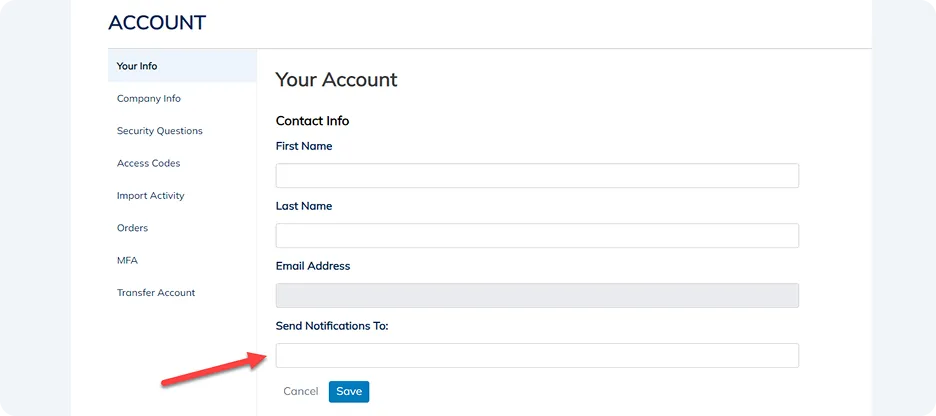Click the First Name label
Image resolution: width=936 pixels, height=416 pixels.
point(304,146)
